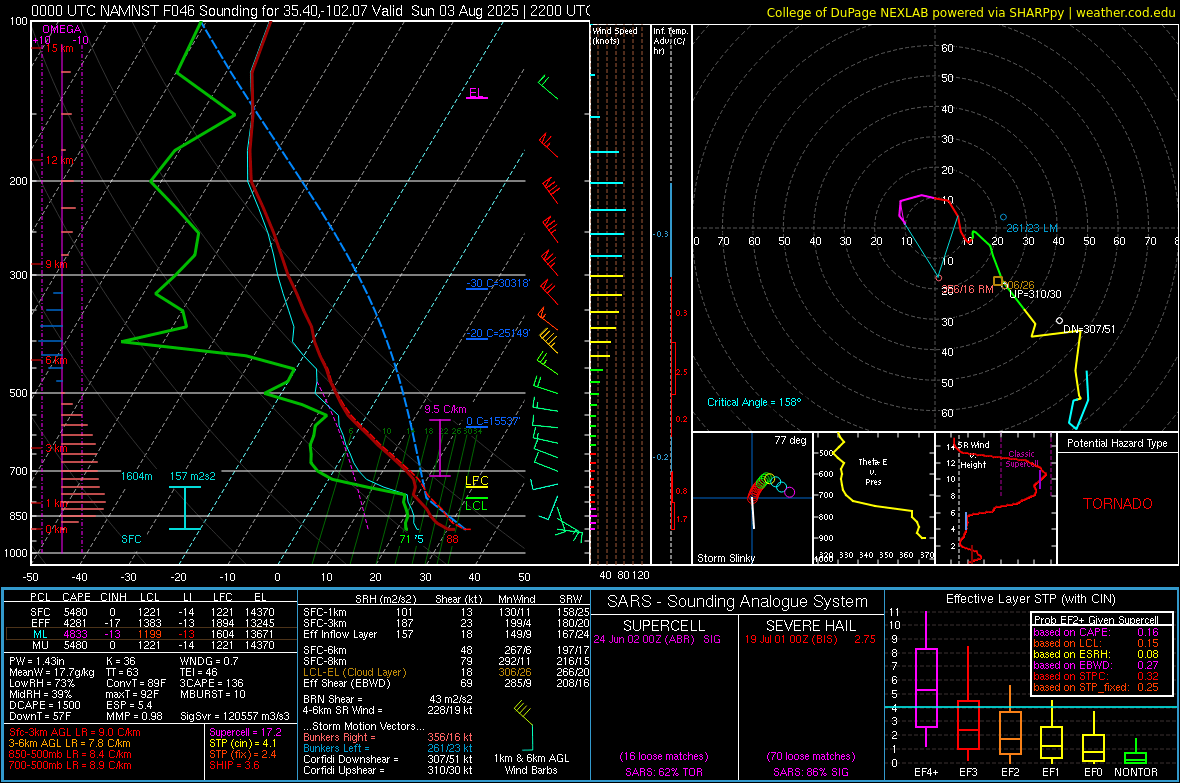Click the 'based on STPC' probability row

(1096, 676)
